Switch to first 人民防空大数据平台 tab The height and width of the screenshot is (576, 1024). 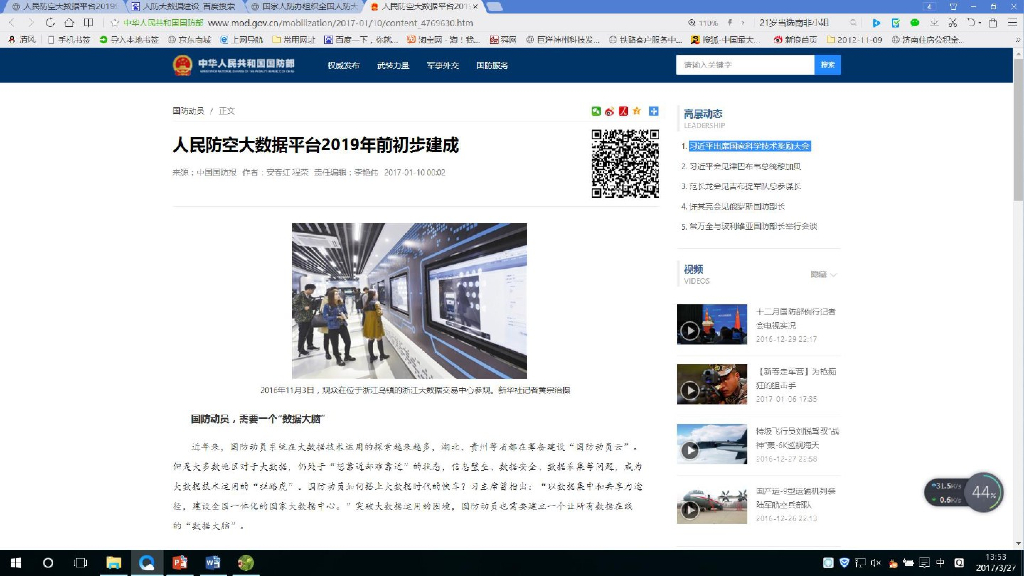[x=63, y=6]
